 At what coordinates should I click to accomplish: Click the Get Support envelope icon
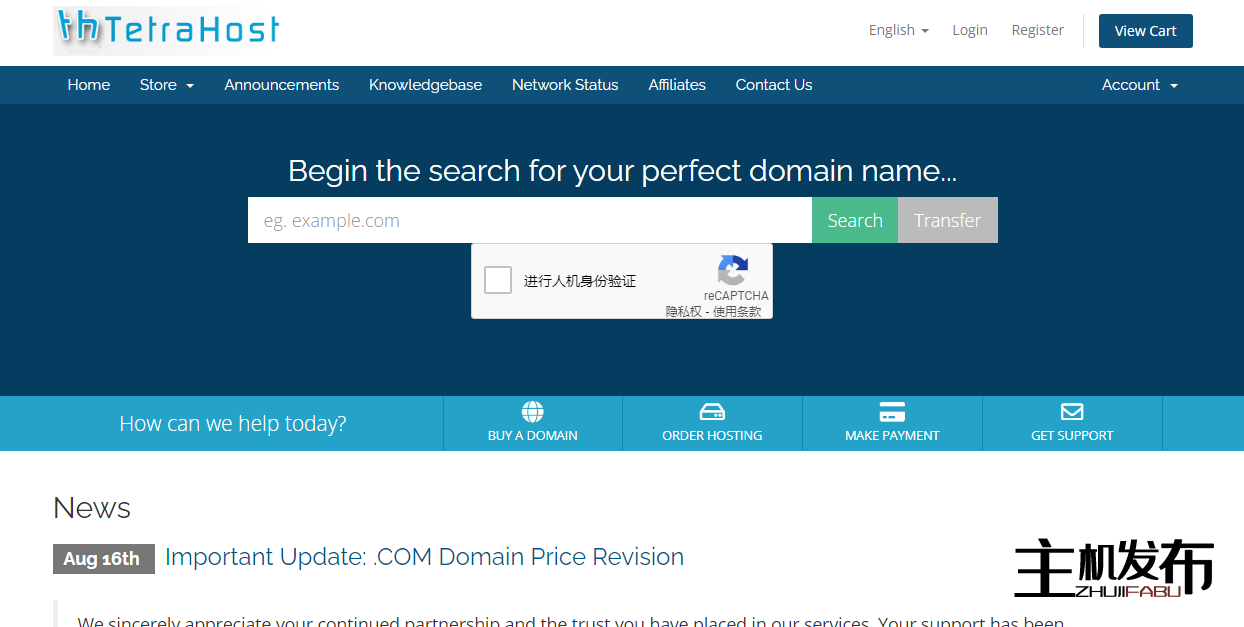point(1072,412)
